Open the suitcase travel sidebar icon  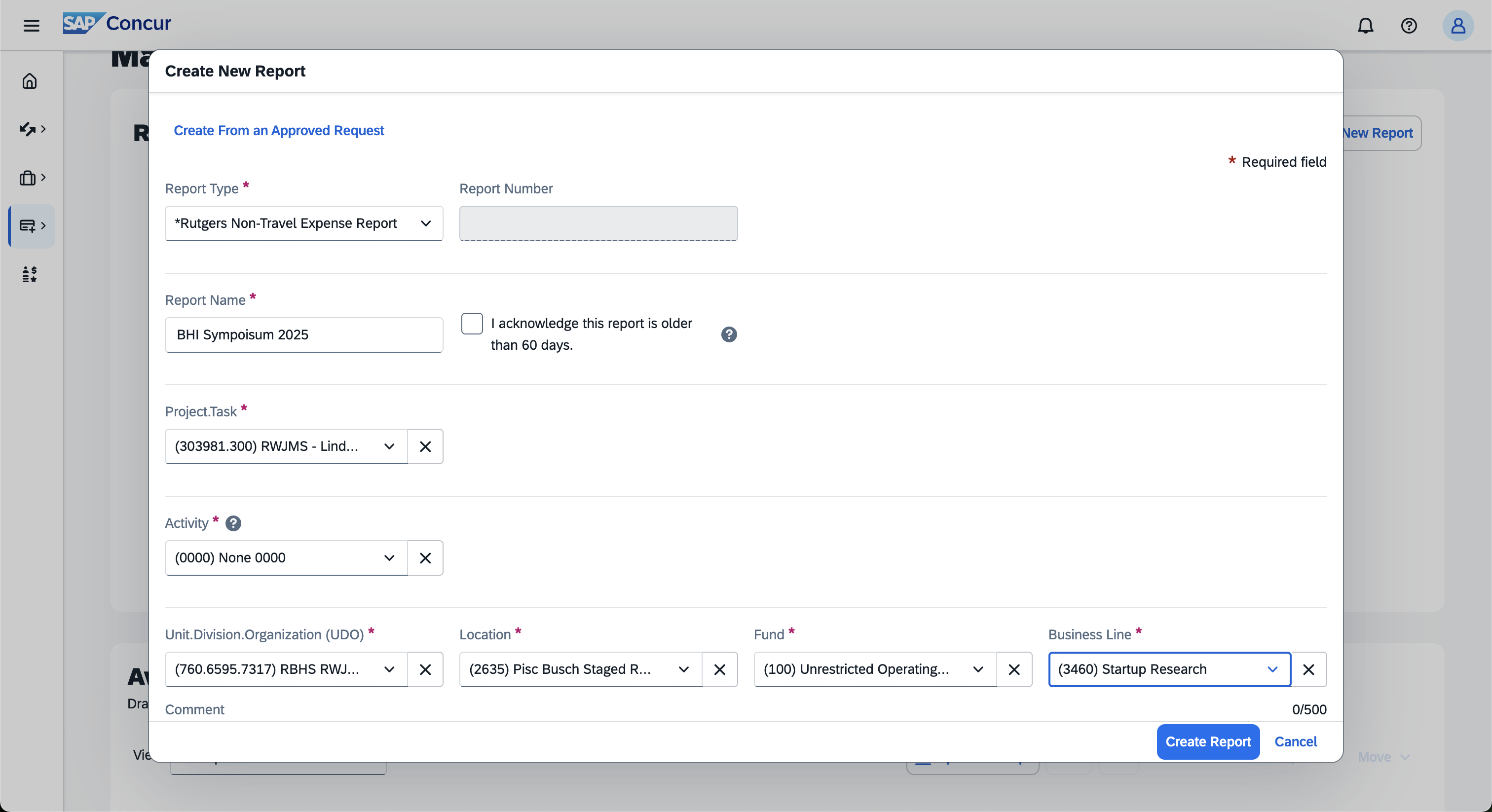31,177
